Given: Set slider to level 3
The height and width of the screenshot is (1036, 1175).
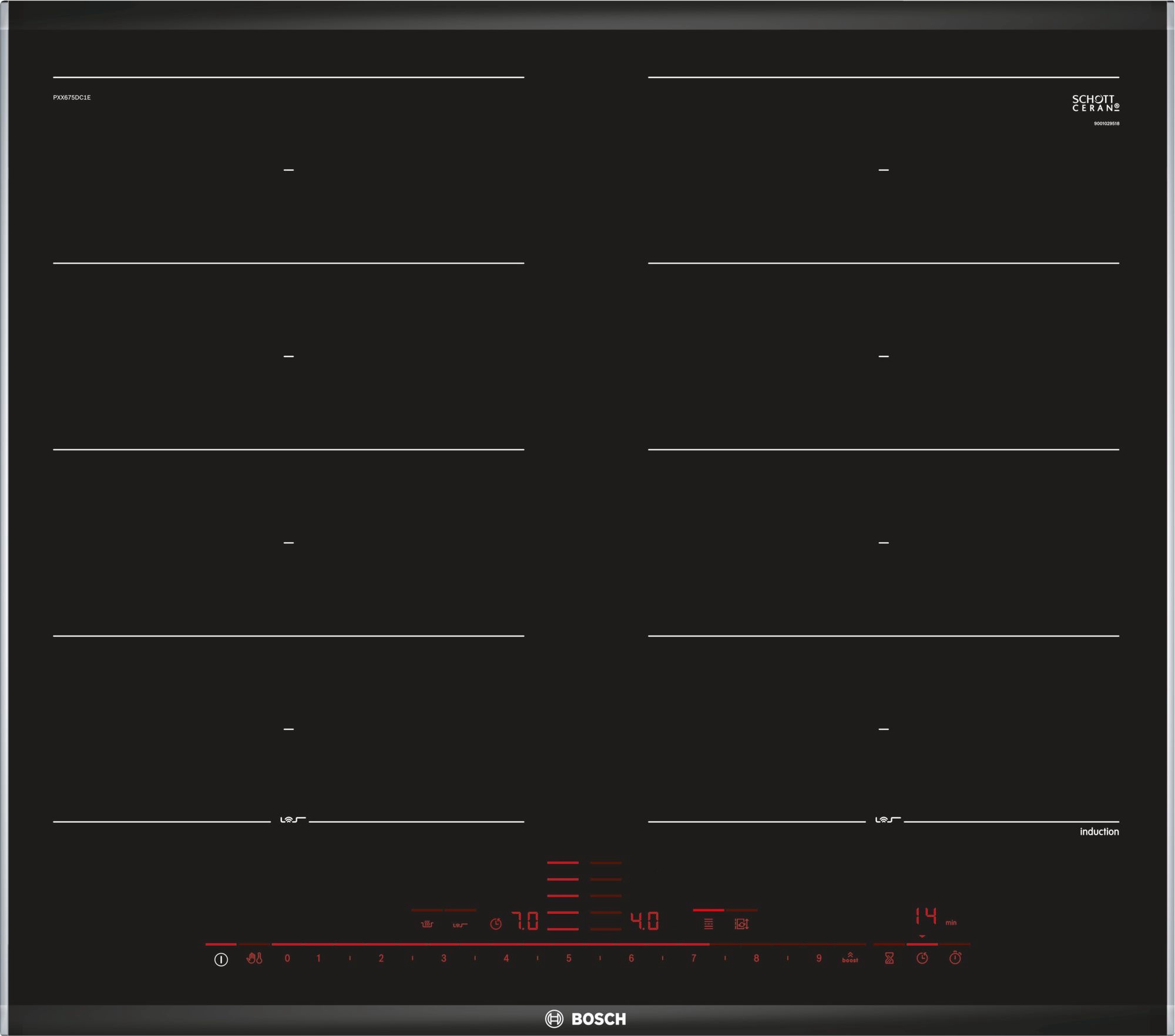Looking at the screenshot, I should pyautogui.click(x=444, y=958).
